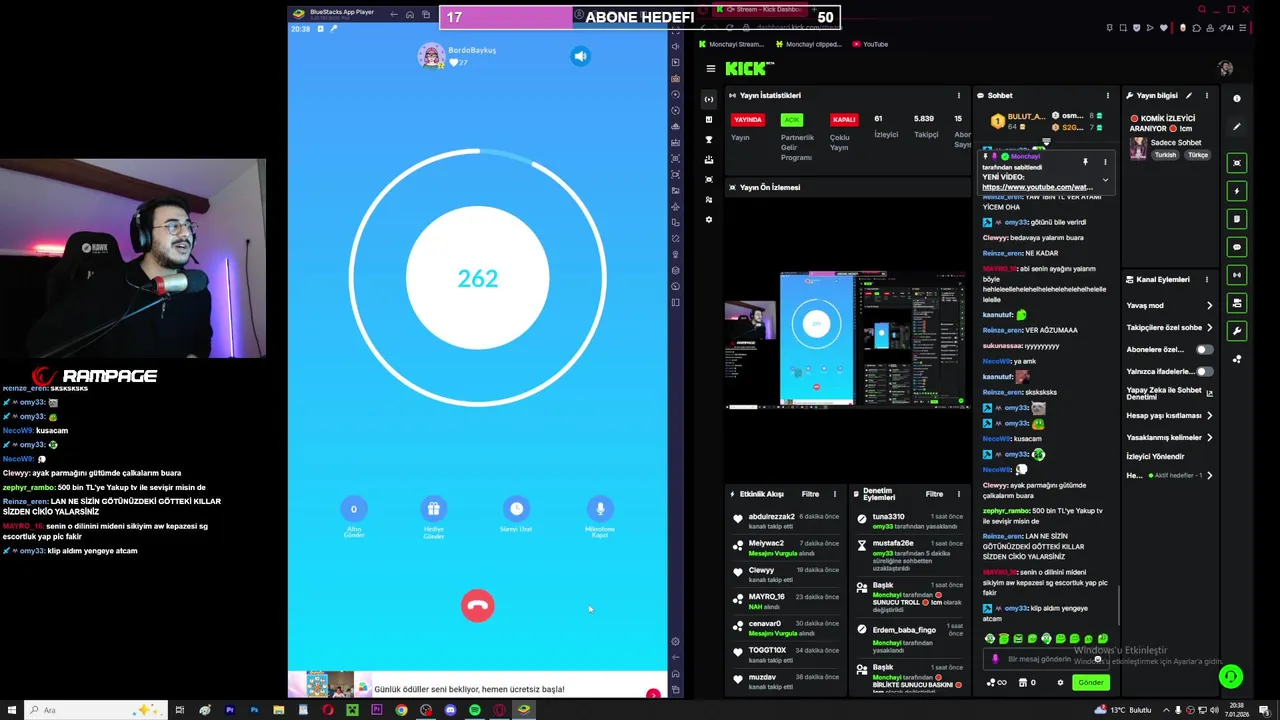The image size is (1280, 720).
Task: Open the pinned YouTube video link
Action: pos(1037,187)
